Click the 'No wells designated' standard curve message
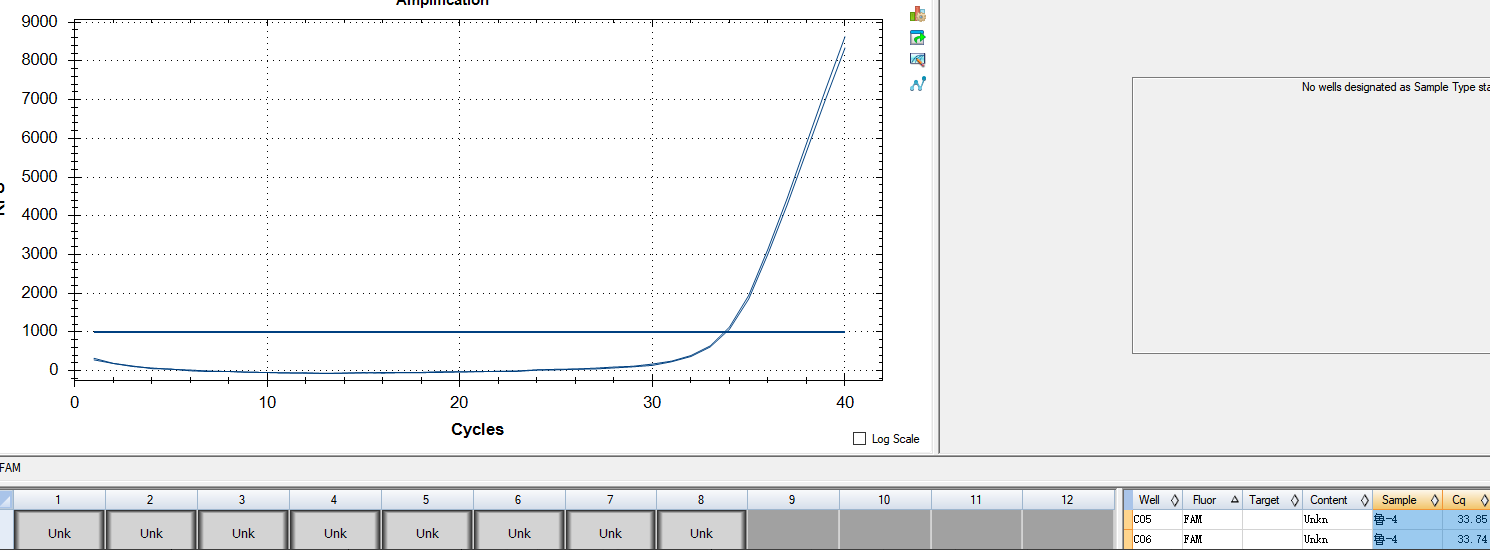1490x550 pixels. [1395, 87]
